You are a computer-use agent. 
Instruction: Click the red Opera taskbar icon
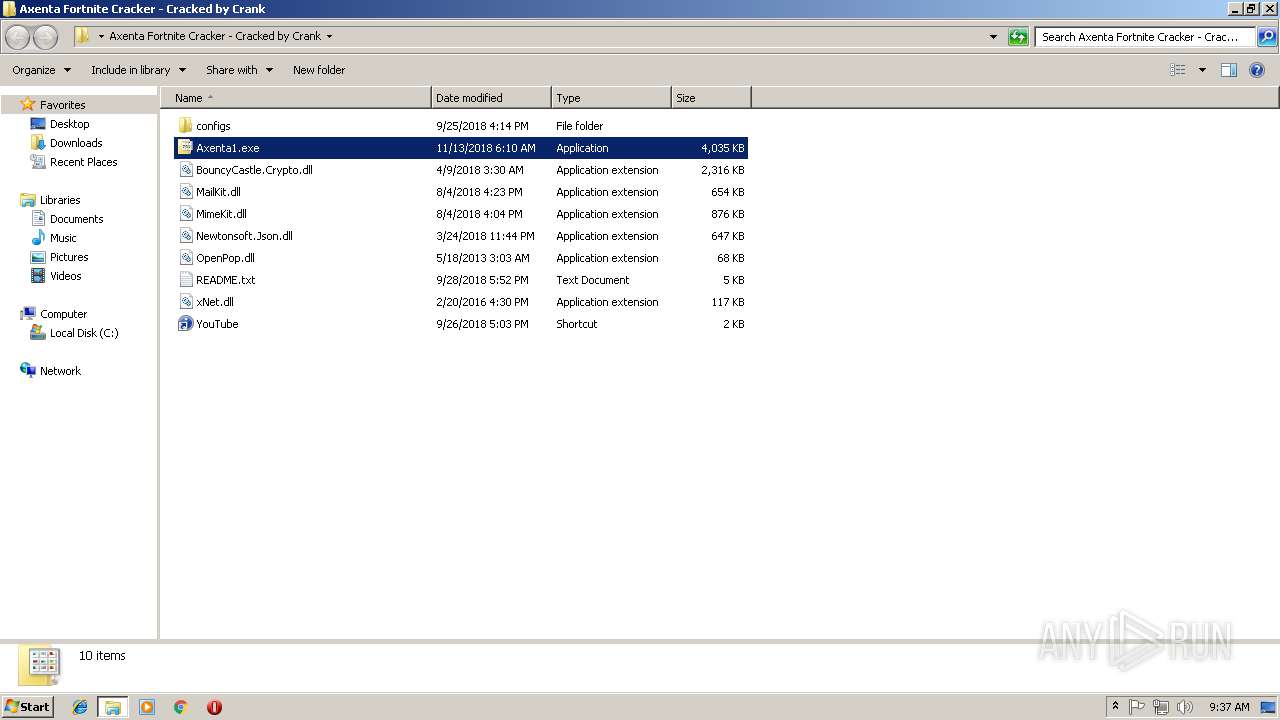214,707
